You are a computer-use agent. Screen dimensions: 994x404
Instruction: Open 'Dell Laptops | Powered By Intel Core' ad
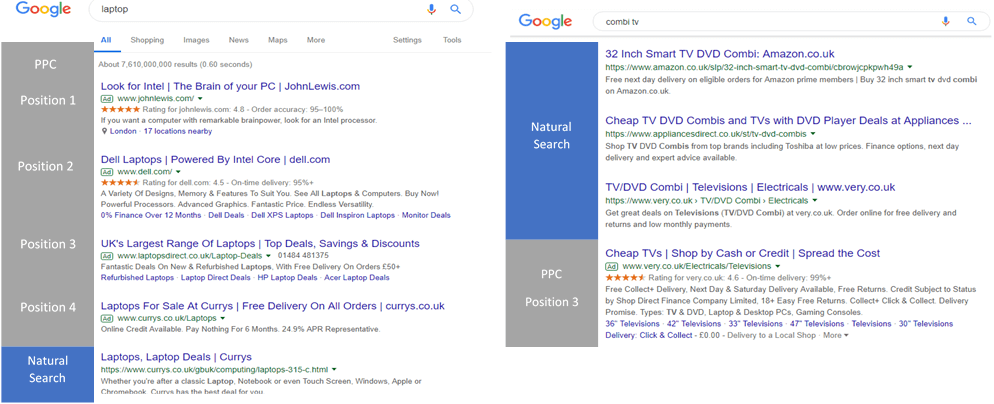coord(216,159)
